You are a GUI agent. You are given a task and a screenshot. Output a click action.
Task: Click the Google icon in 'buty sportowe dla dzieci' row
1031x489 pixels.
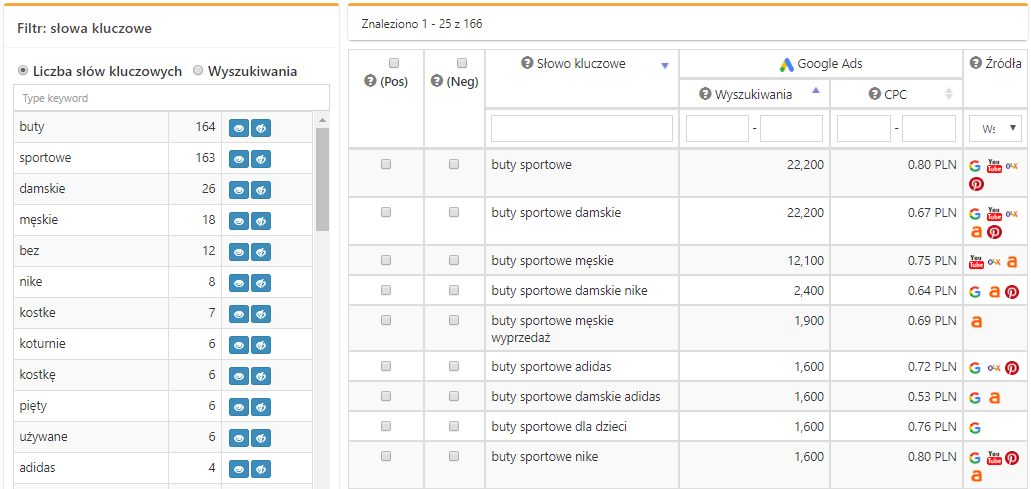tap(975, 428)
